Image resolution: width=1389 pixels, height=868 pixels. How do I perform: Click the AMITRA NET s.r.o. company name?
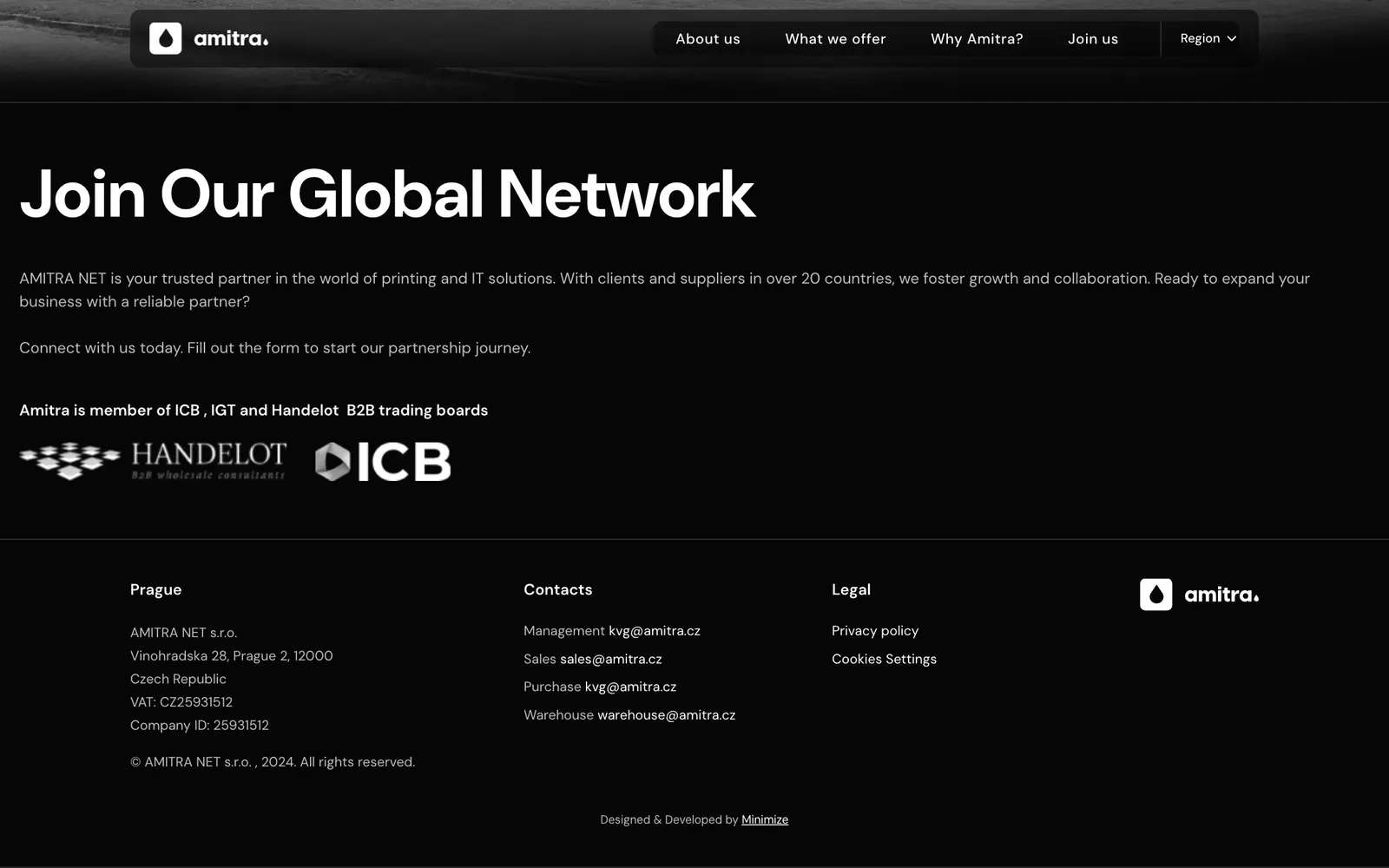(x=184, y=633)
